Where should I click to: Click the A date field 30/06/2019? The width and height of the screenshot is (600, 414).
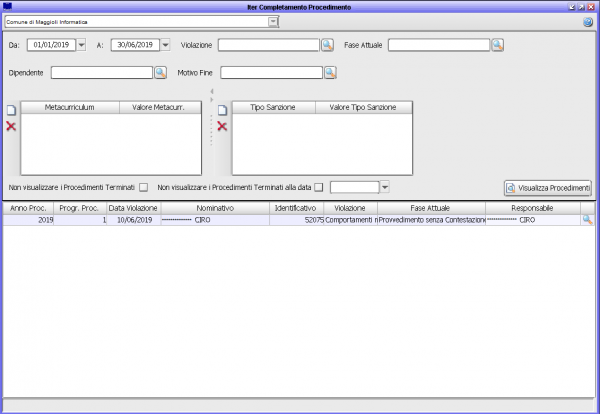[135, 45]
